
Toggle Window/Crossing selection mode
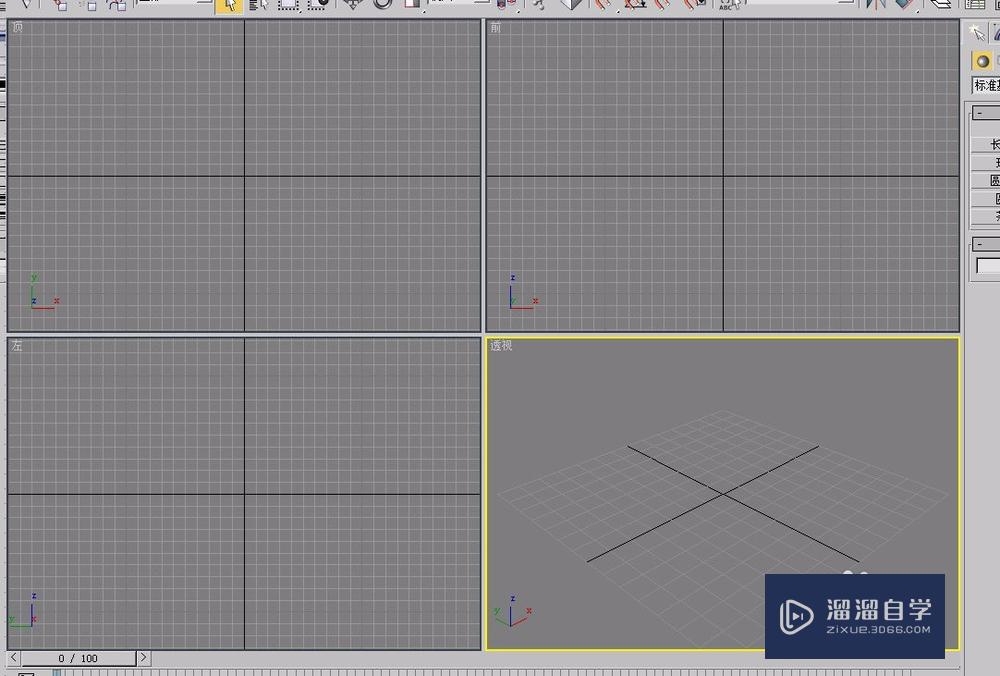(x=318, y=4)
